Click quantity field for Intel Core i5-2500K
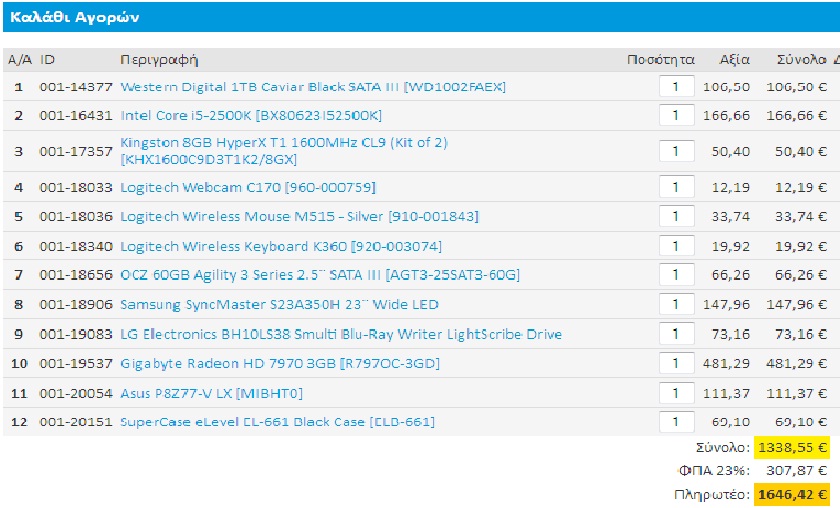Screen dimensions: 840x508 (677, 115)
